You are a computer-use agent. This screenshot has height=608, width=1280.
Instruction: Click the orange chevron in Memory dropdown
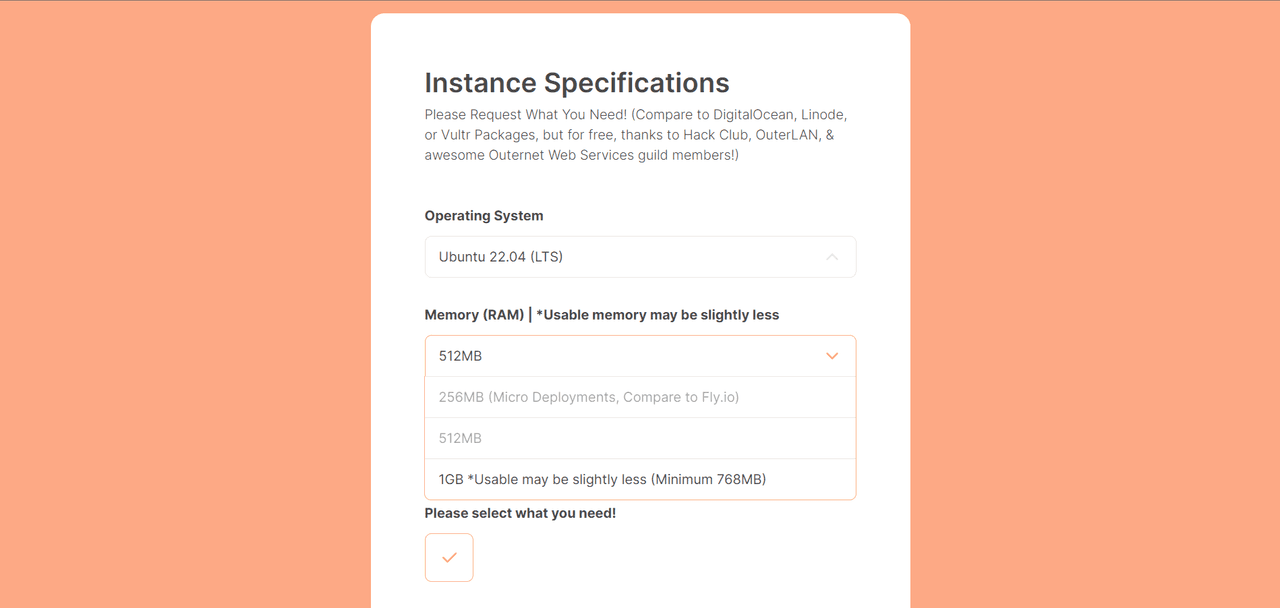pos(832,356)
